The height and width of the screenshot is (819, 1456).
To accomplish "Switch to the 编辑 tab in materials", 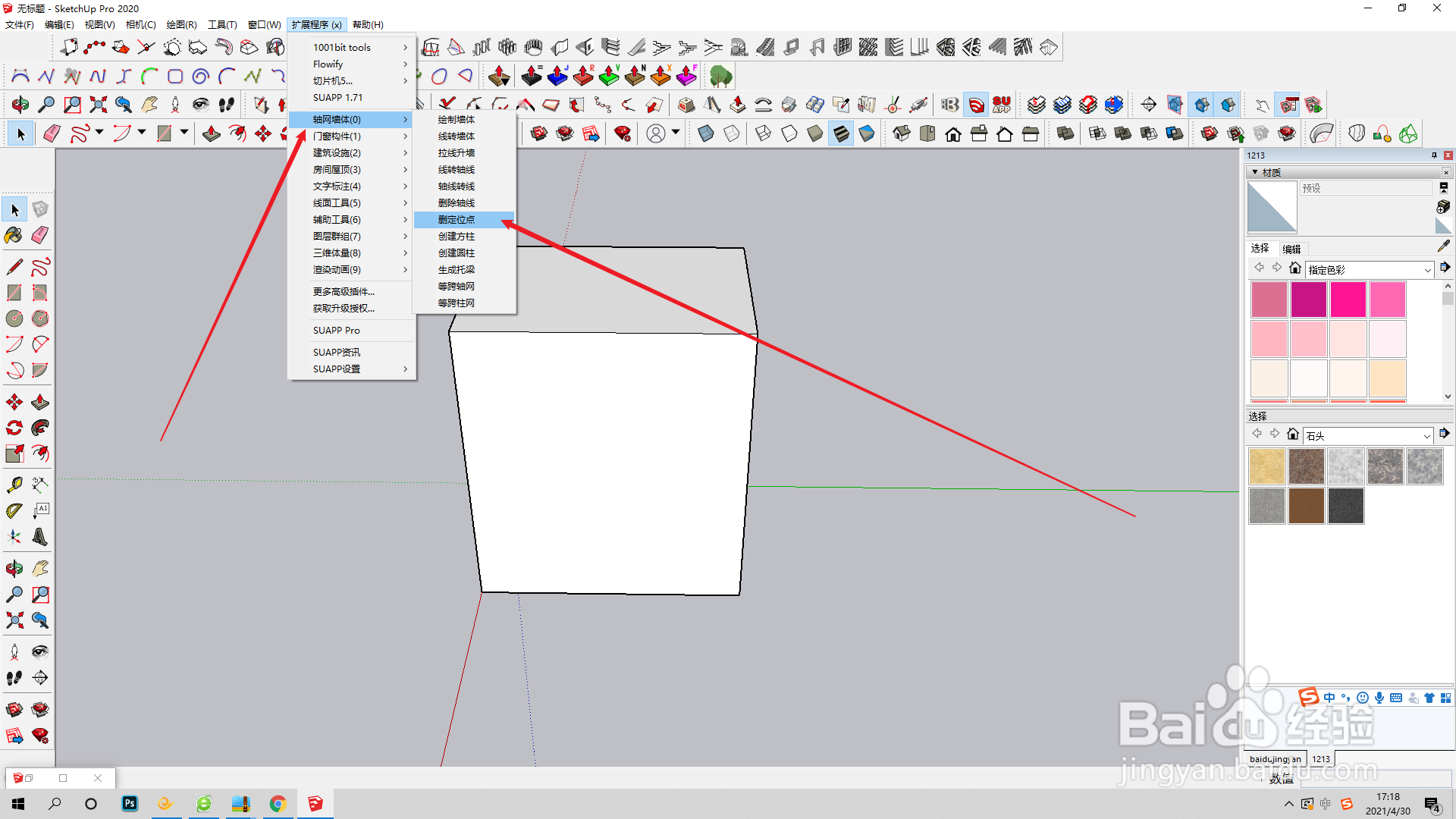I will [1291, 249].
